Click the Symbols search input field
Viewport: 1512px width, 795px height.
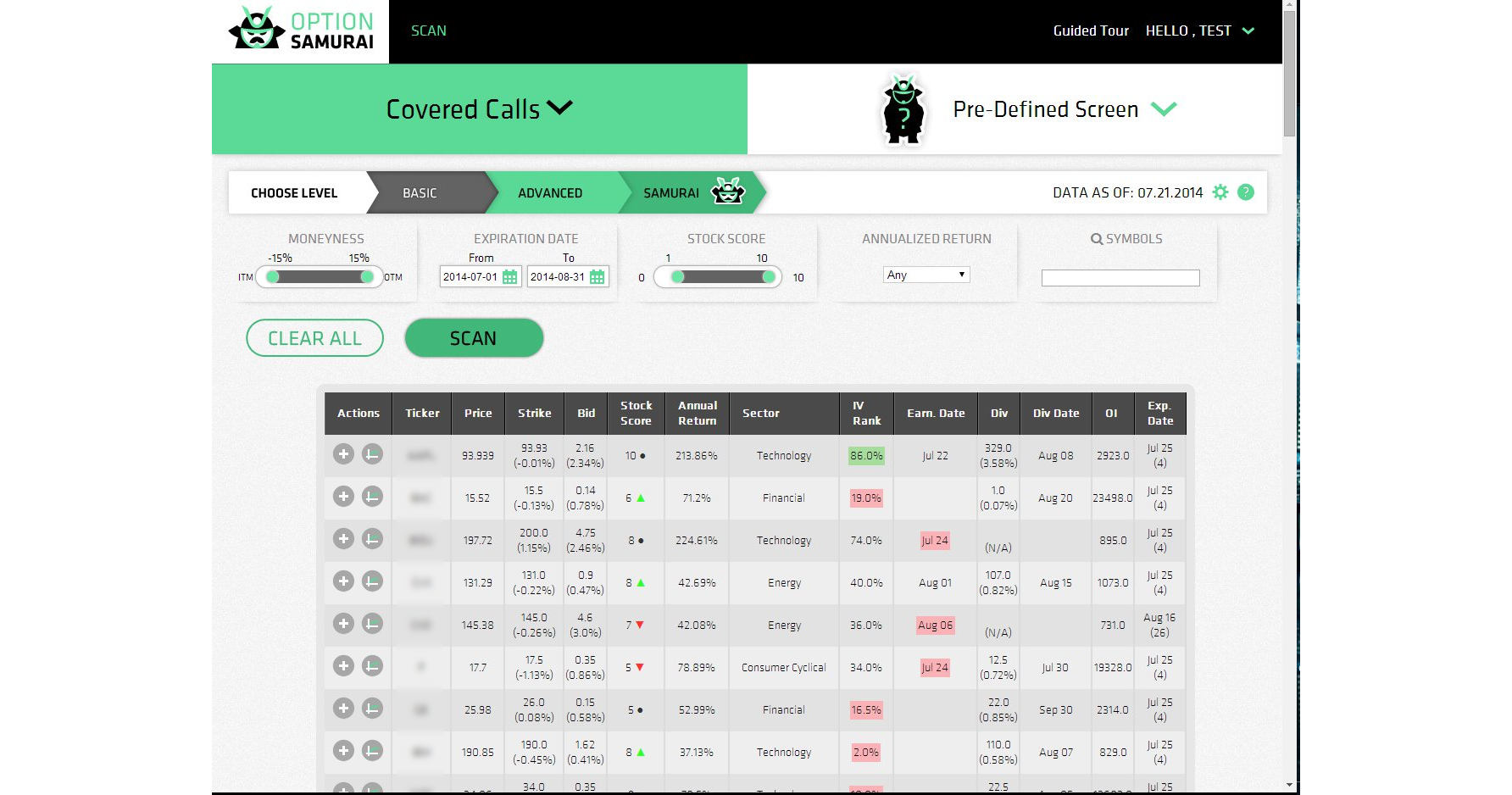1120,278
